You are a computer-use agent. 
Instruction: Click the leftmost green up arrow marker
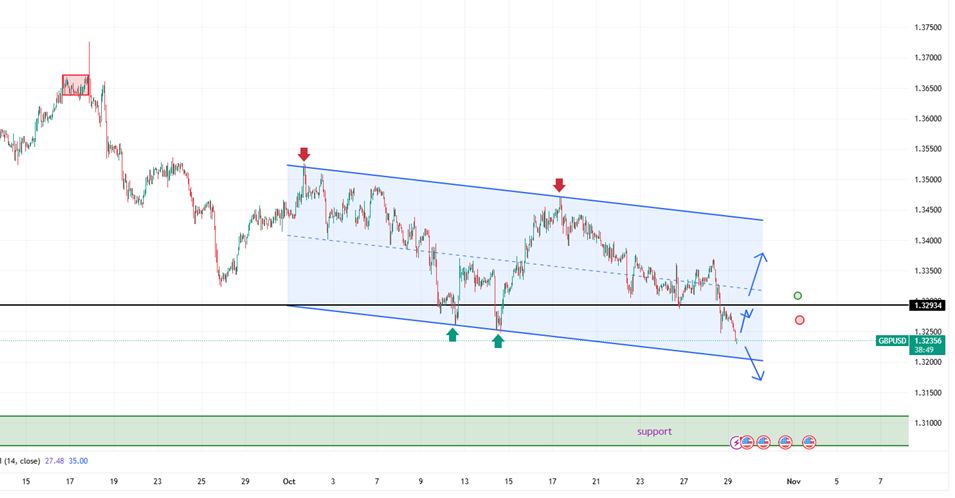coord(452,334)
